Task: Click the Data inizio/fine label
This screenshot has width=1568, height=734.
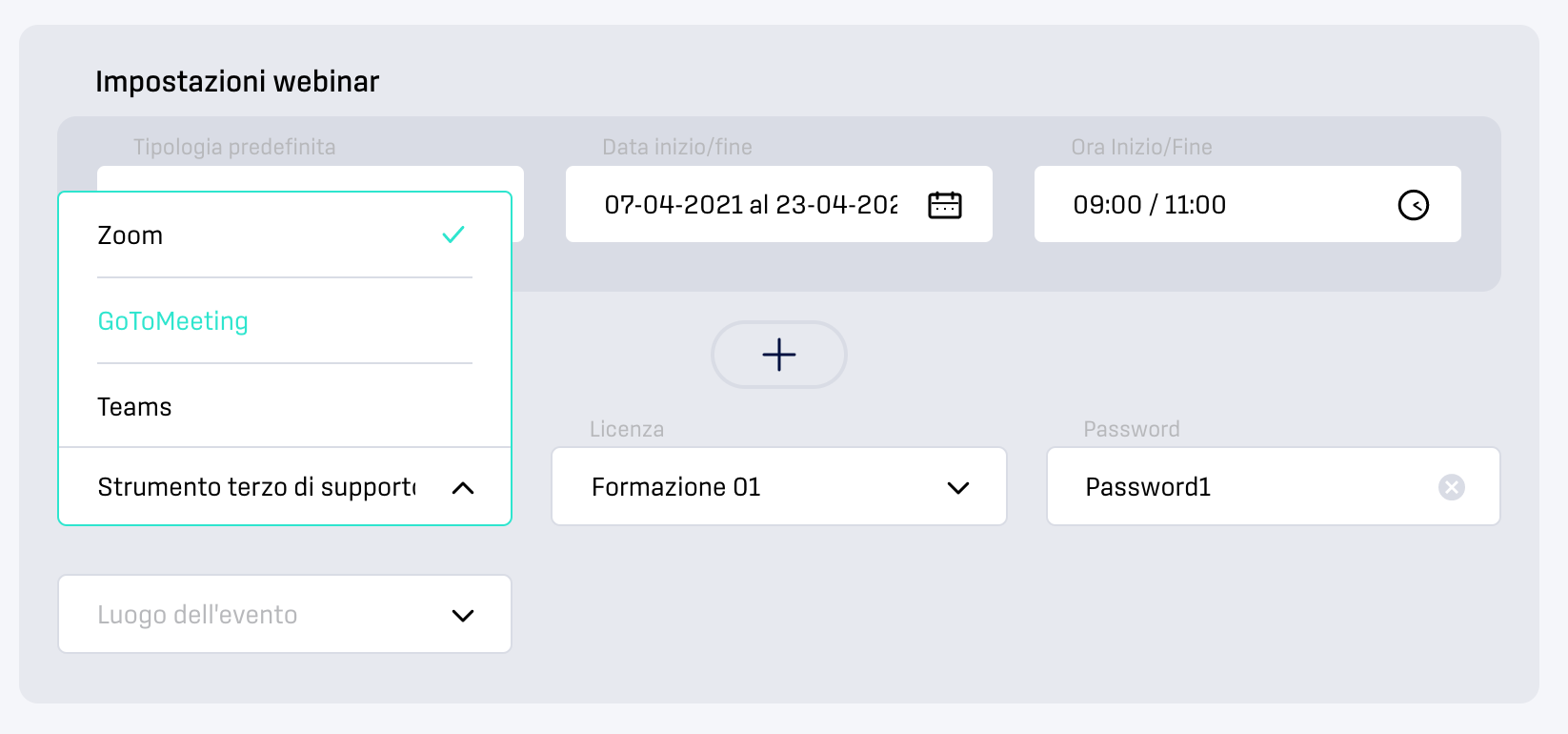Action: [677, 147]
